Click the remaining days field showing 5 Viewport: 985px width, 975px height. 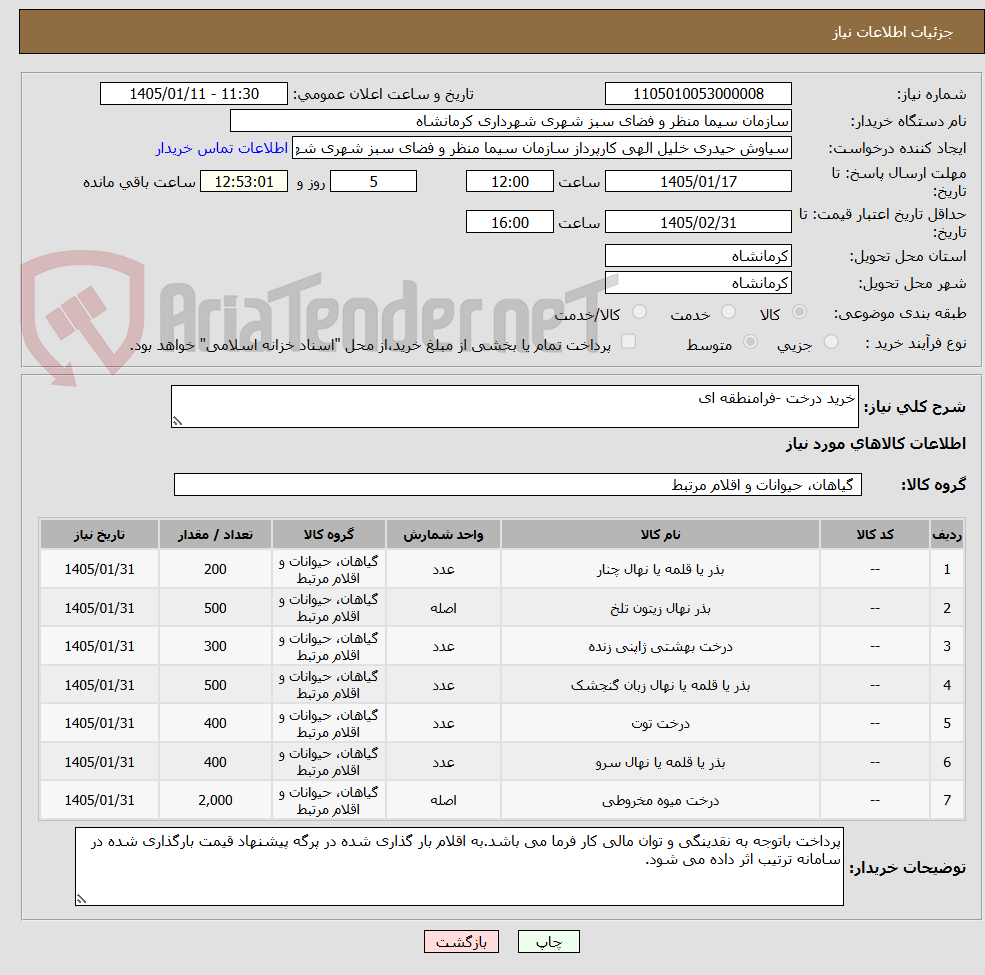pos(373,182)
